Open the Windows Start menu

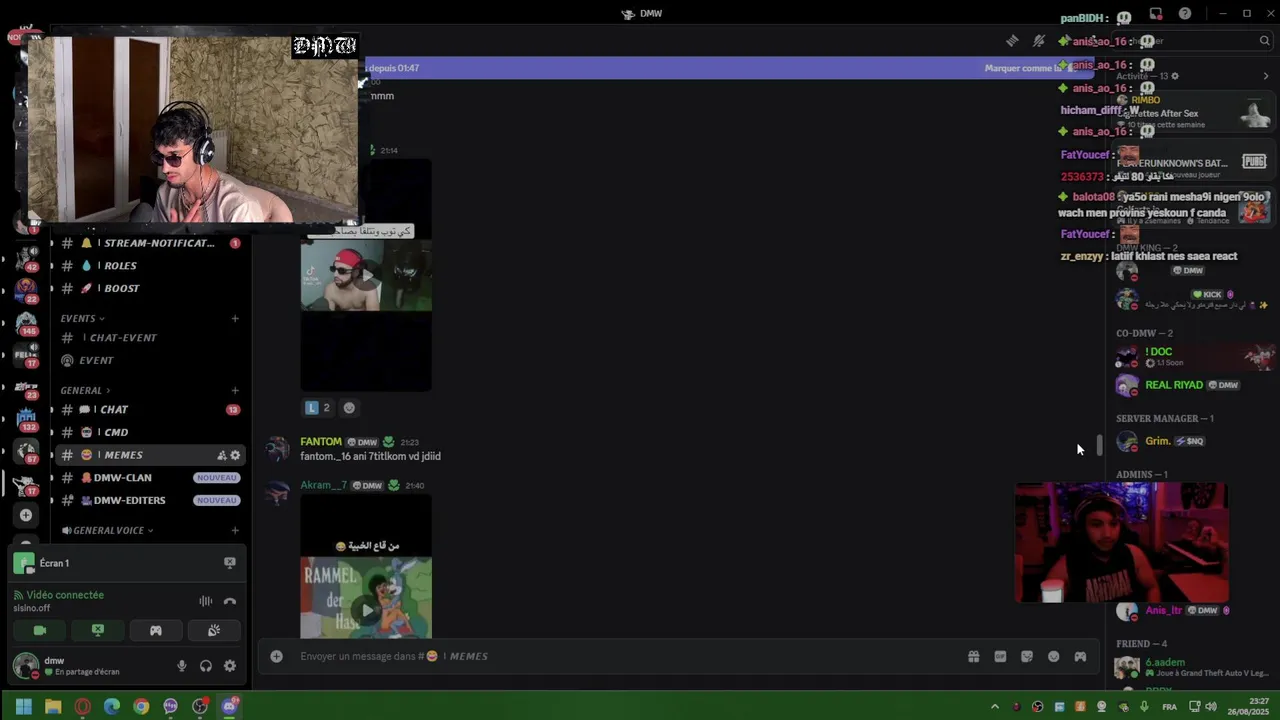point(23,707)
